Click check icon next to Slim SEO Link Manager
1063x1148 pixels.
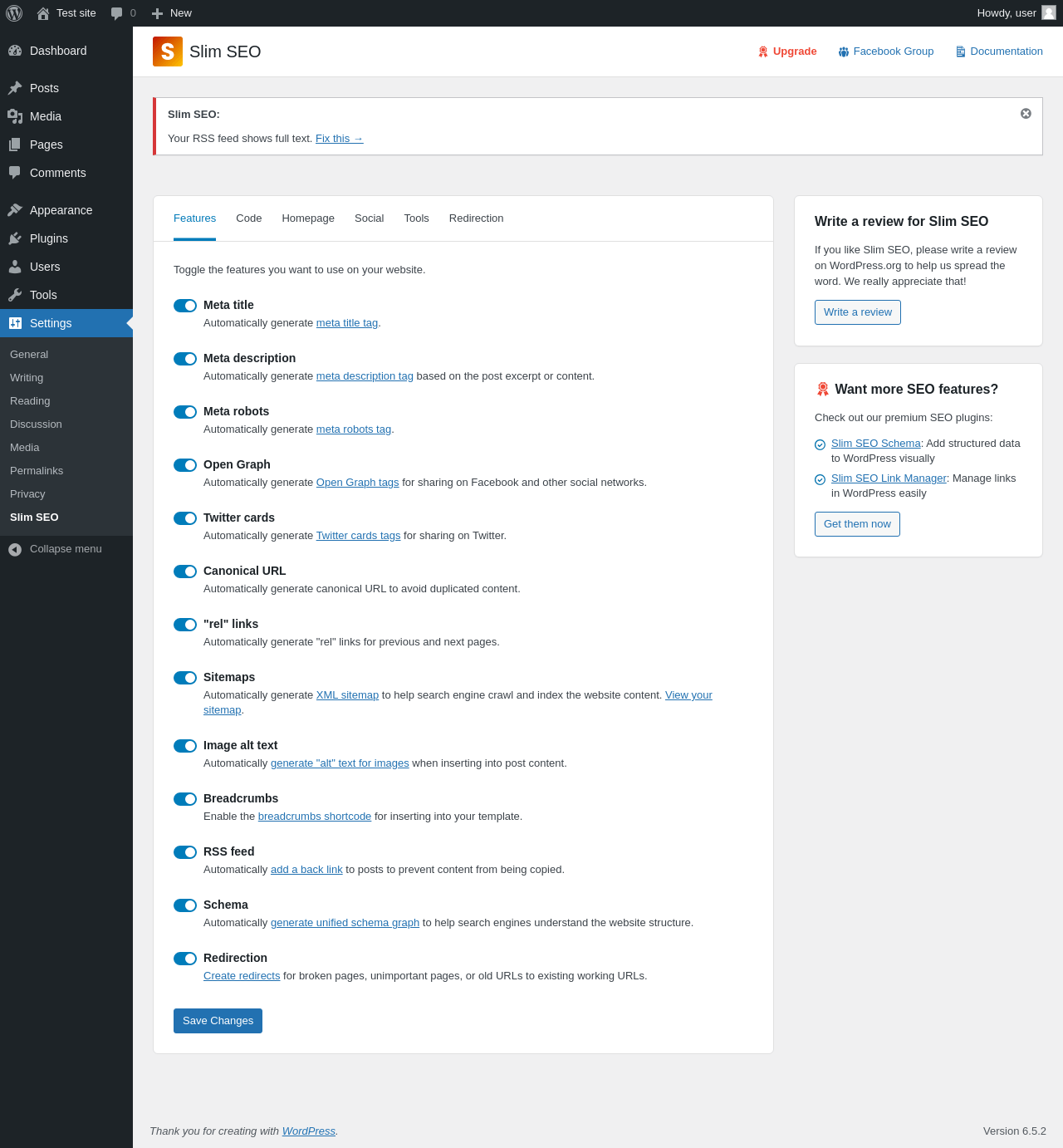pos(821,479)
